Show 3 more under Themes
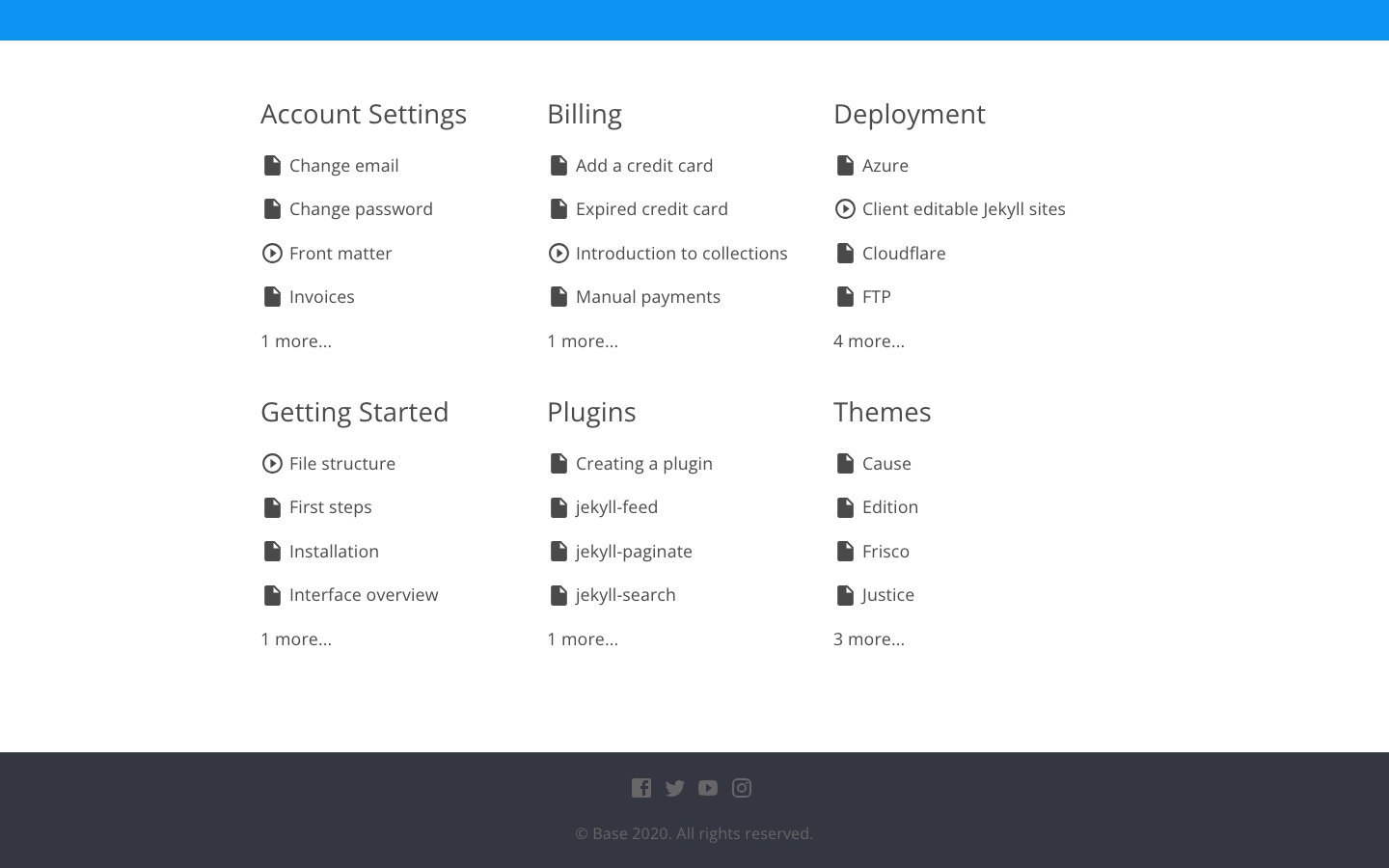The image size is (1389, 868). [x=869, y=639]
